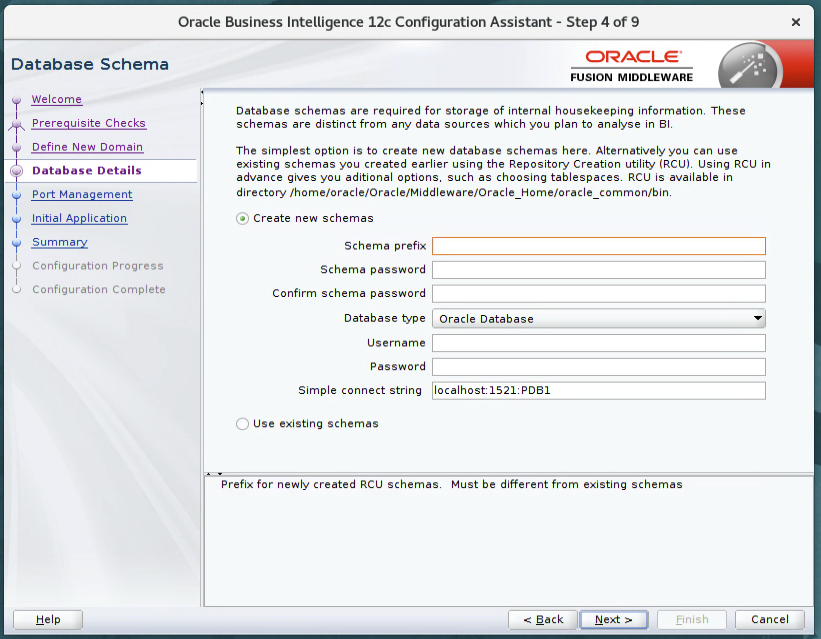The height and width of the screenshot is (639, 821).
Task: Click the Help button
Action: (48, 620)
